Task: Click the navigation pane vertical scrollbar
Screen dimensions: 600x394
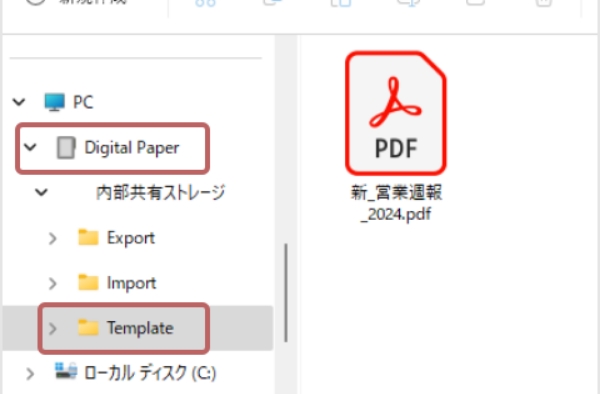Action: point(286,293)
